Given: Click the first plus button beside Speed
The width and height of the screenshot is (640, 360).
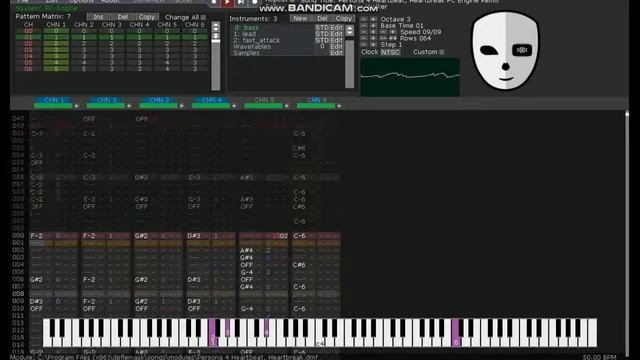Looking at the screenshot, I should (373, 32).
